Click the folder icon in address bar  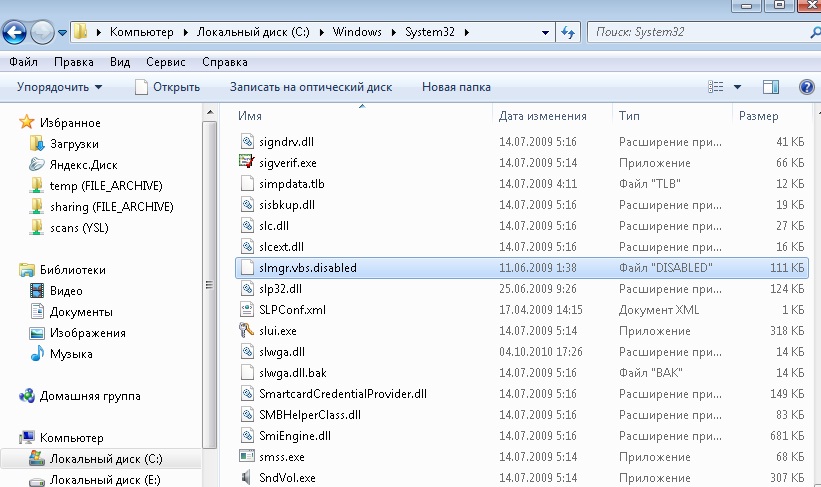80,32
